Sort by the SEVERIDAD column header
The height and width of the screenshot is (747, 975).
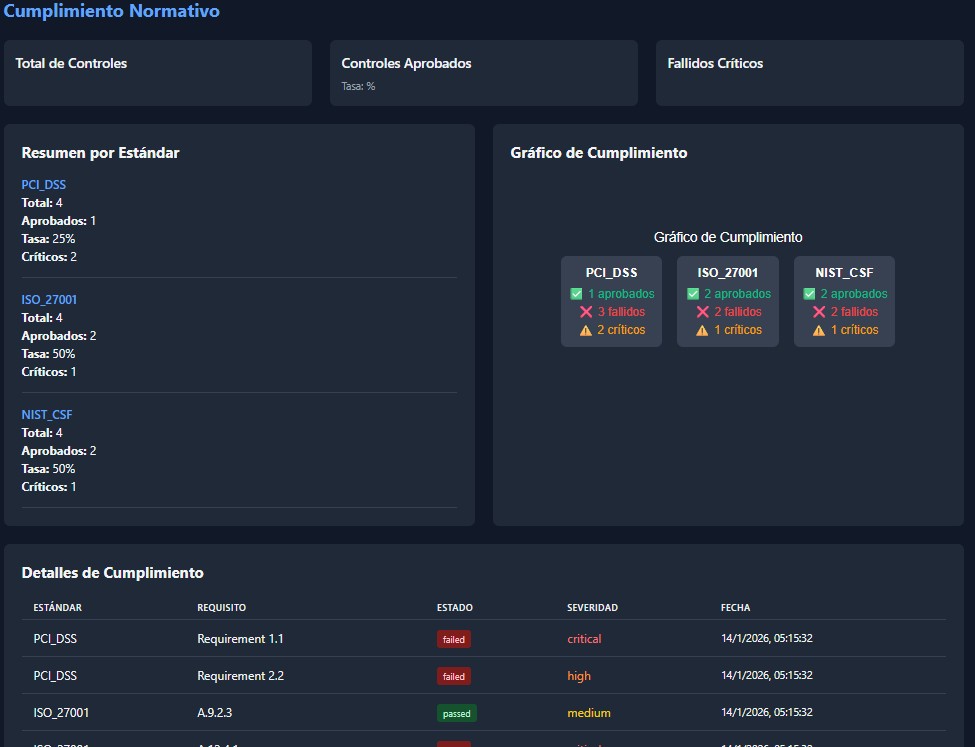tap(592, 608)
